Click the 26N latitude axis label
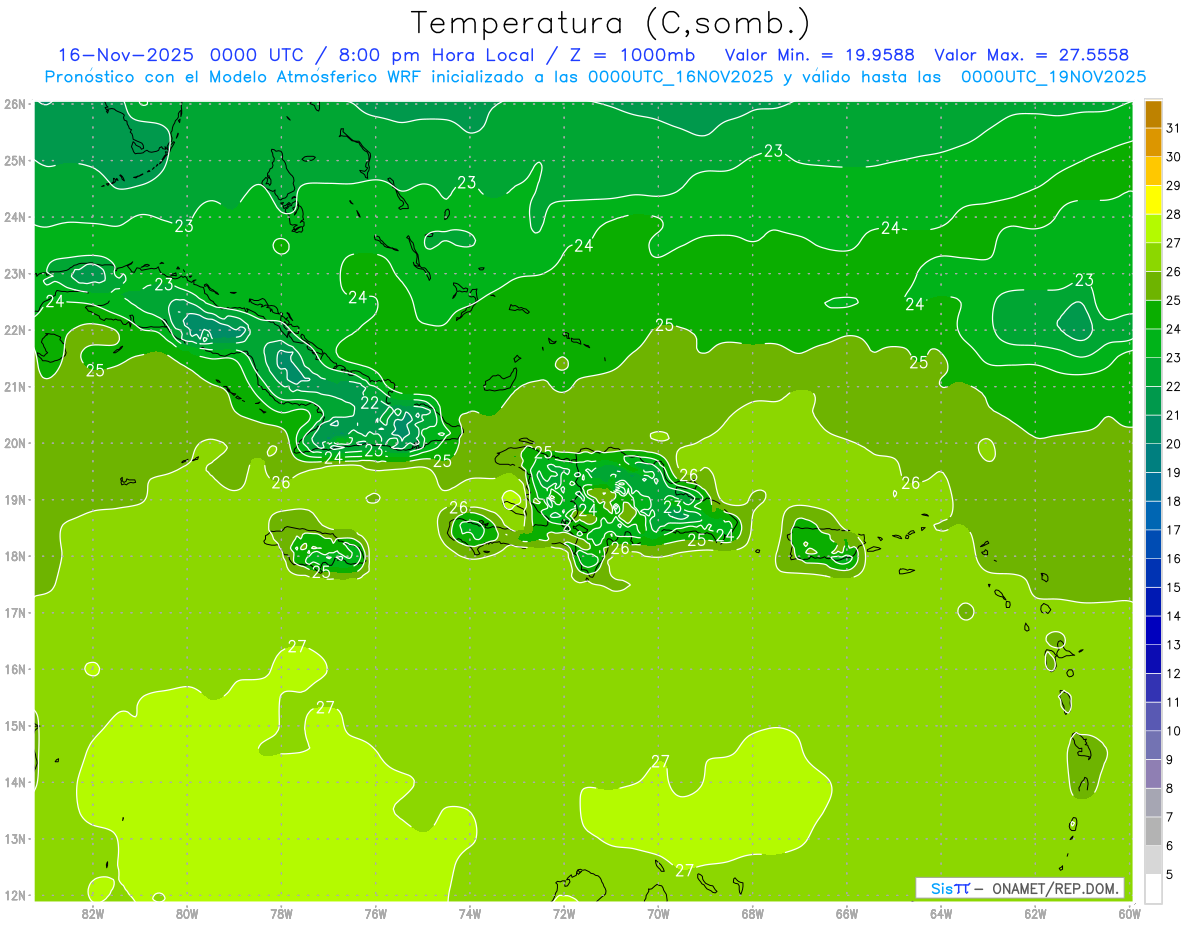Screen dimensions: 1200x927 coord(15,104)
